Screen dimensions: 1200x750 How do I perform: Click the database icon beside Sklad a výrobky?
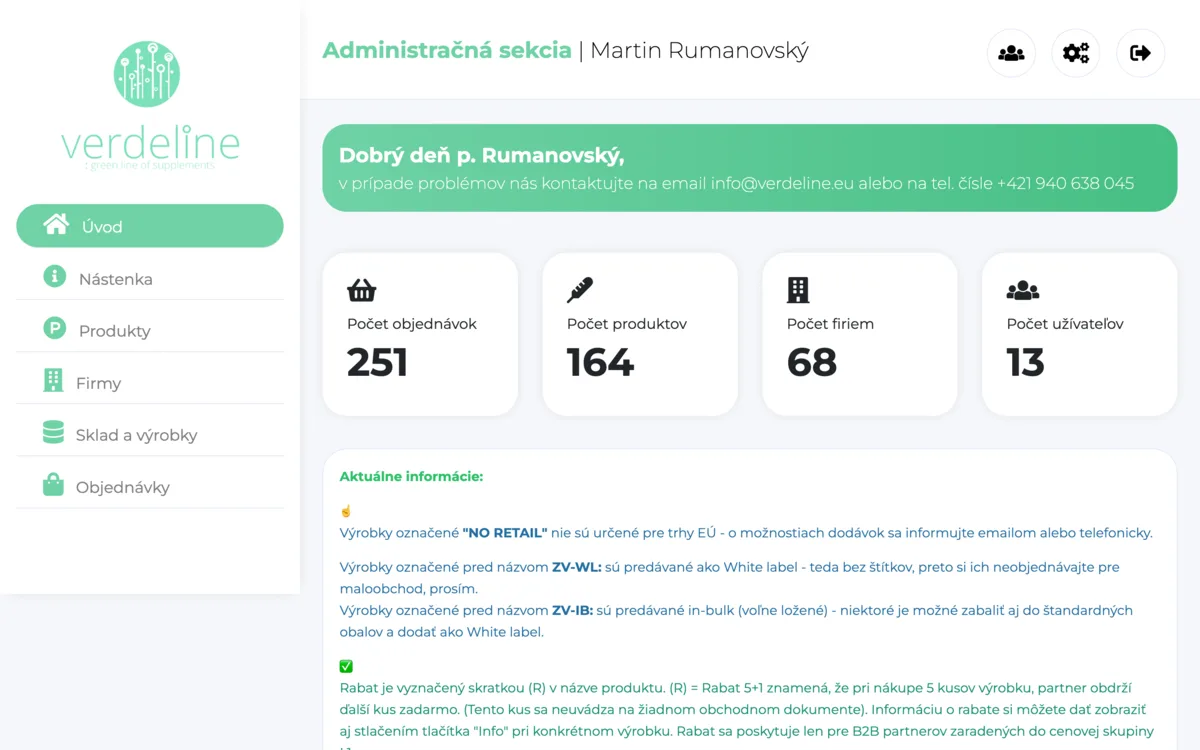[53, 432]
